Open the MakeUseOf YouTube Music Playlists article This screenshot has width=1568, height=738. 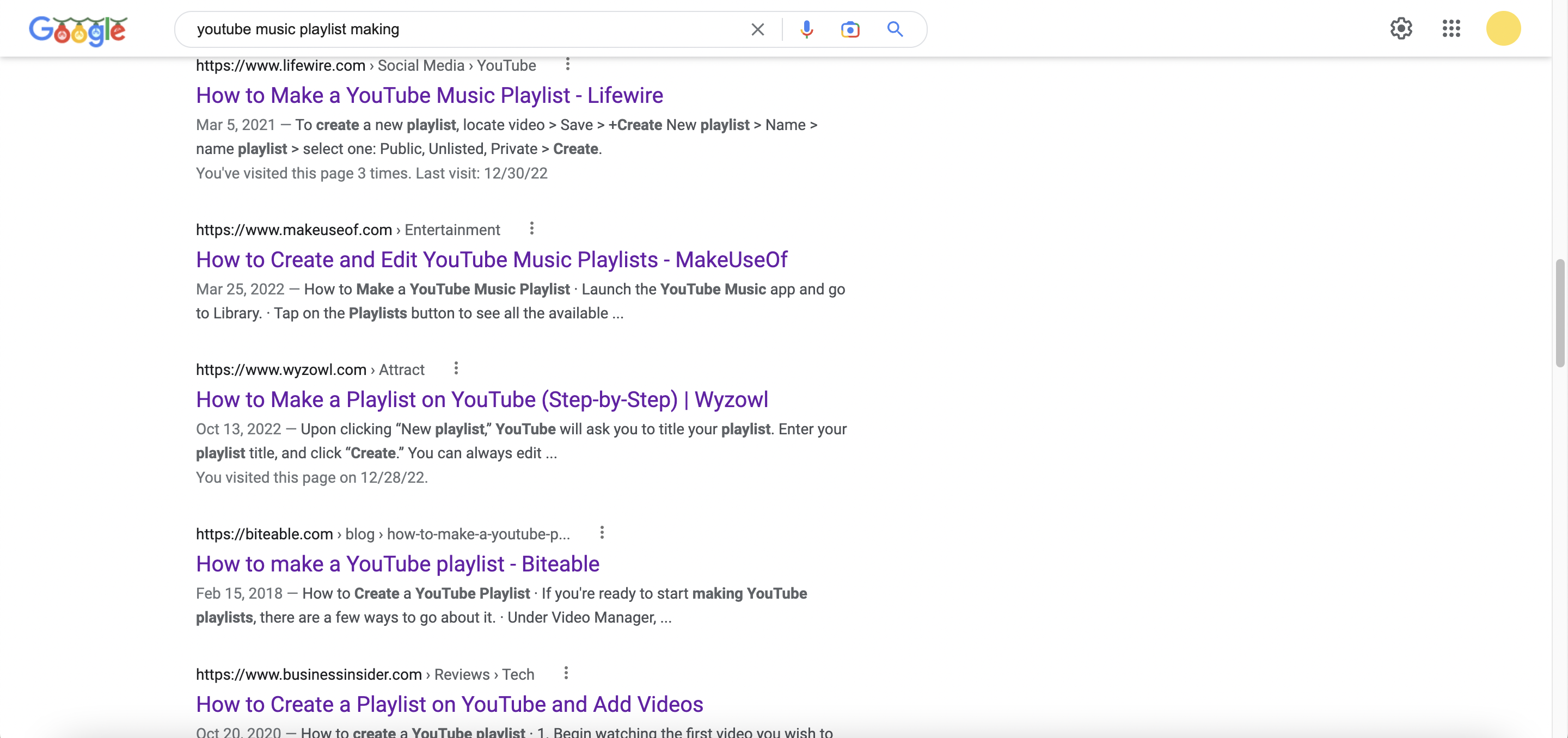[x=491, y=260]
